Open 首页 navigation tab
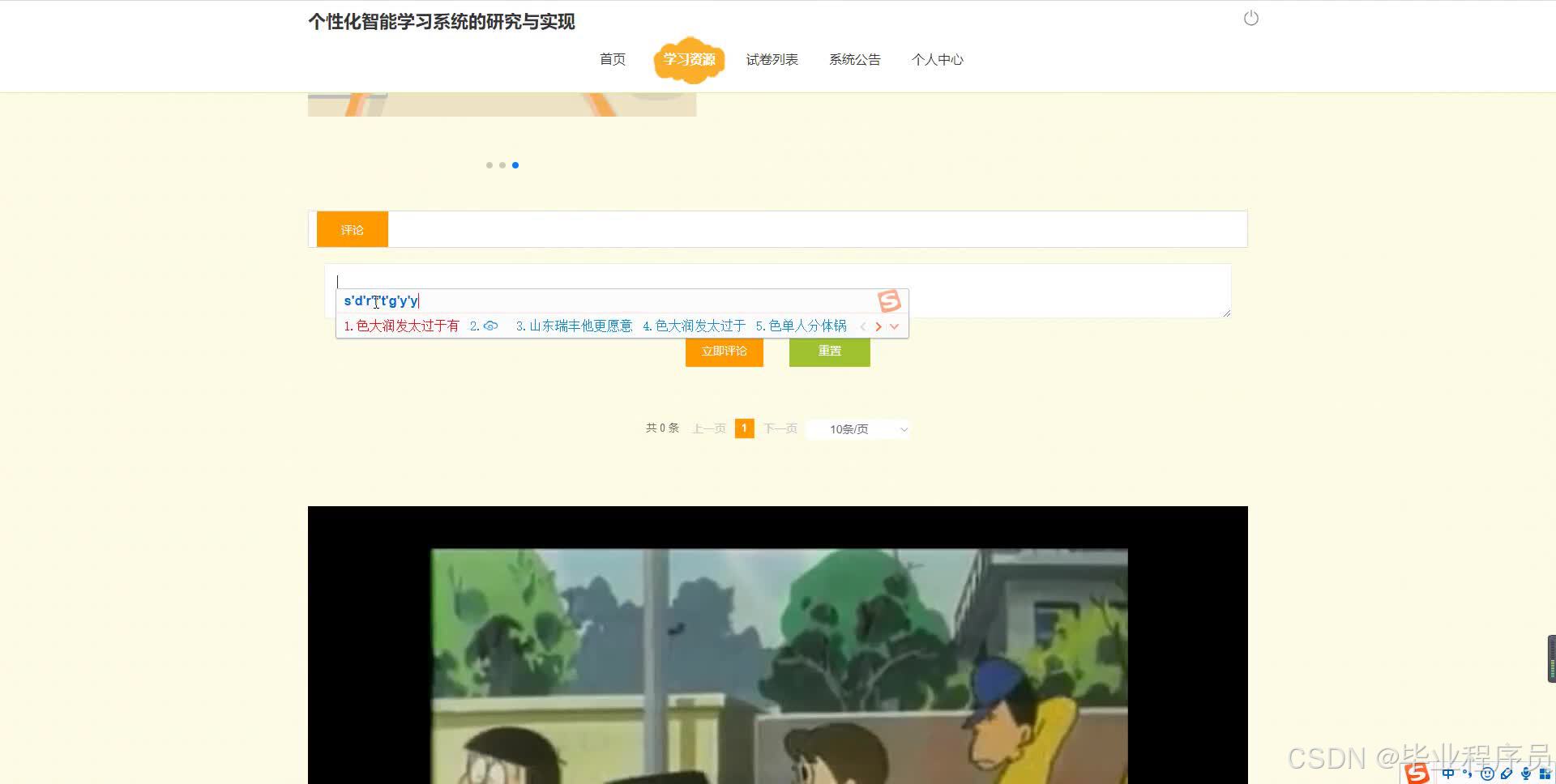 point(613,59)
